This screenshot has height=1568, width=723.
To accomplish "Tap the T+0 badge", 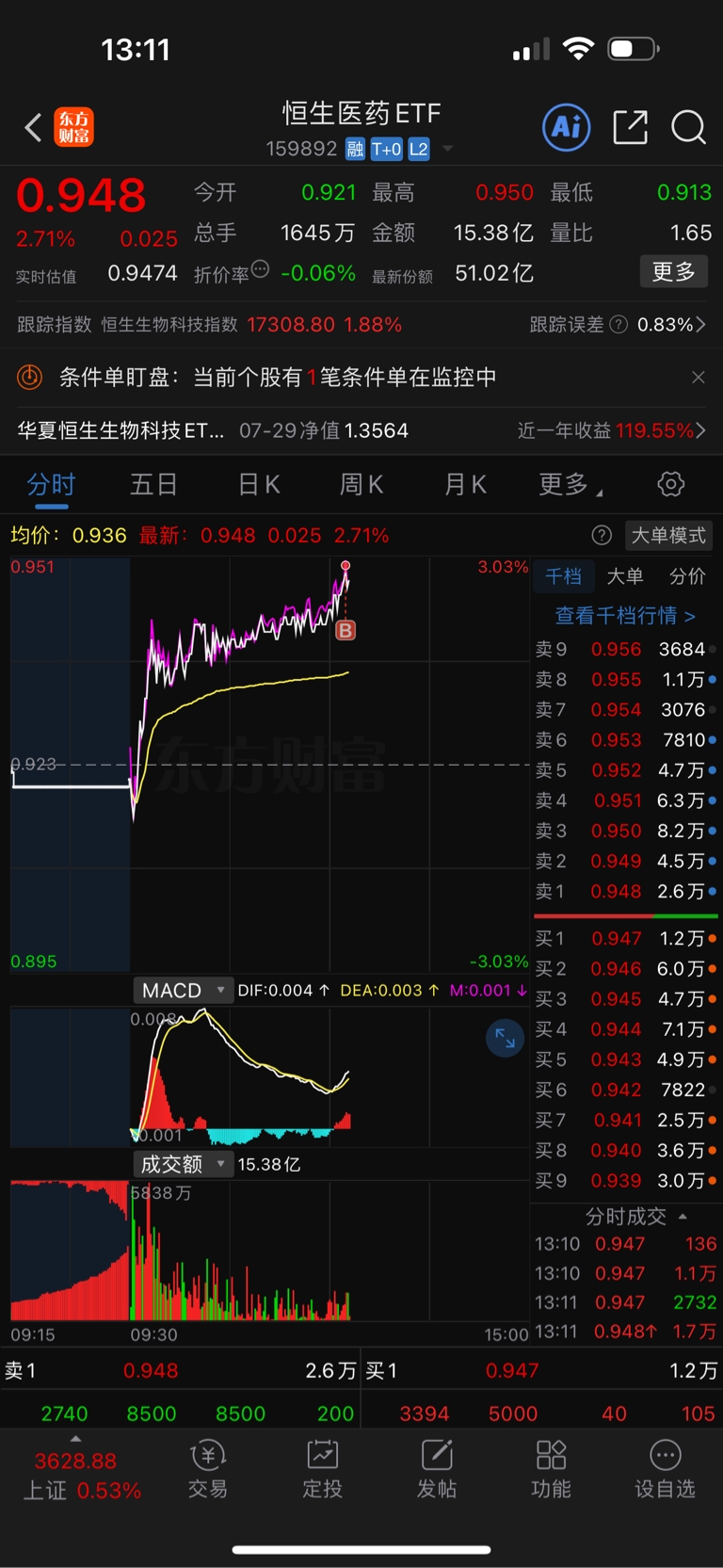I will pos(386,149).
